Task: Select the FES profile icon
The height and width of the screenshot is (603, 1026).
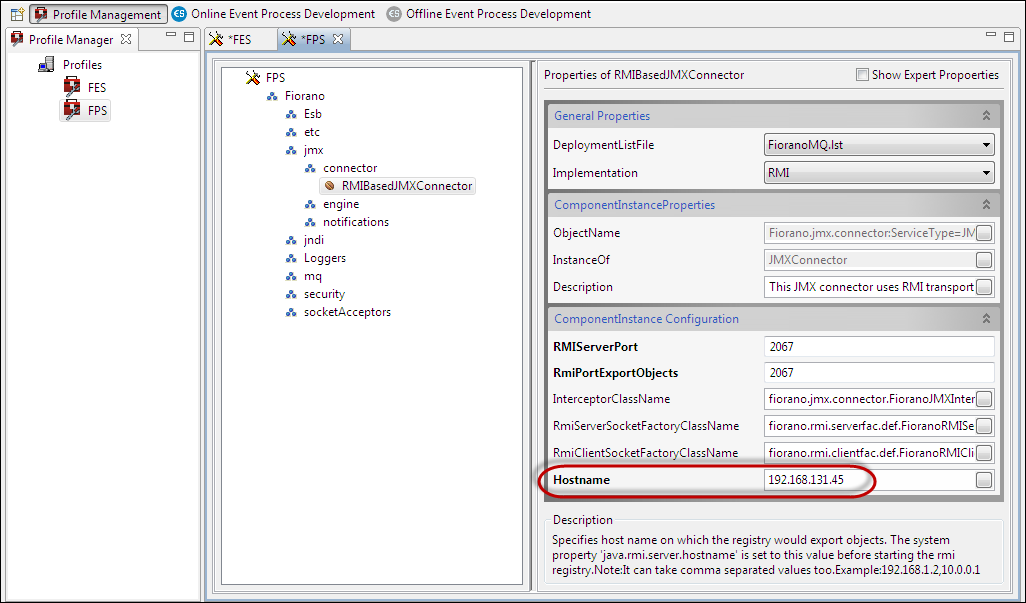Action: coord(72,88)
